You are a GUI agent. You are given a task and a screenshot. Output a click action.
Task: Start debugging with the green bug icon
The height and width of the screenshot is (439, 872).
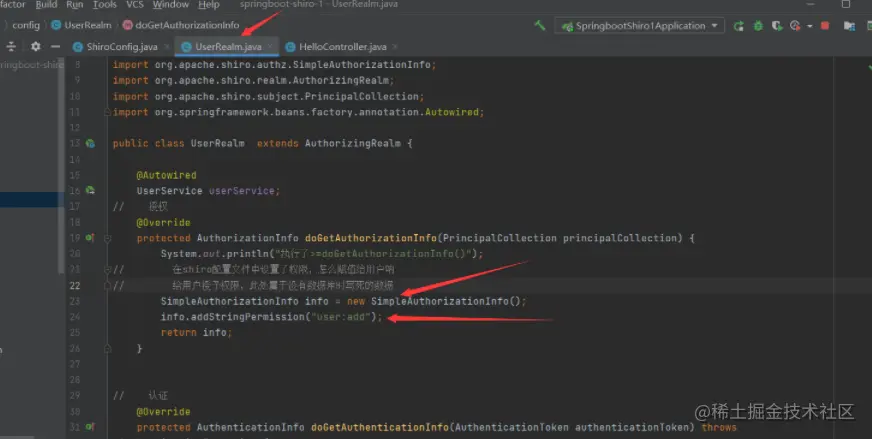[x=757, y=26]
